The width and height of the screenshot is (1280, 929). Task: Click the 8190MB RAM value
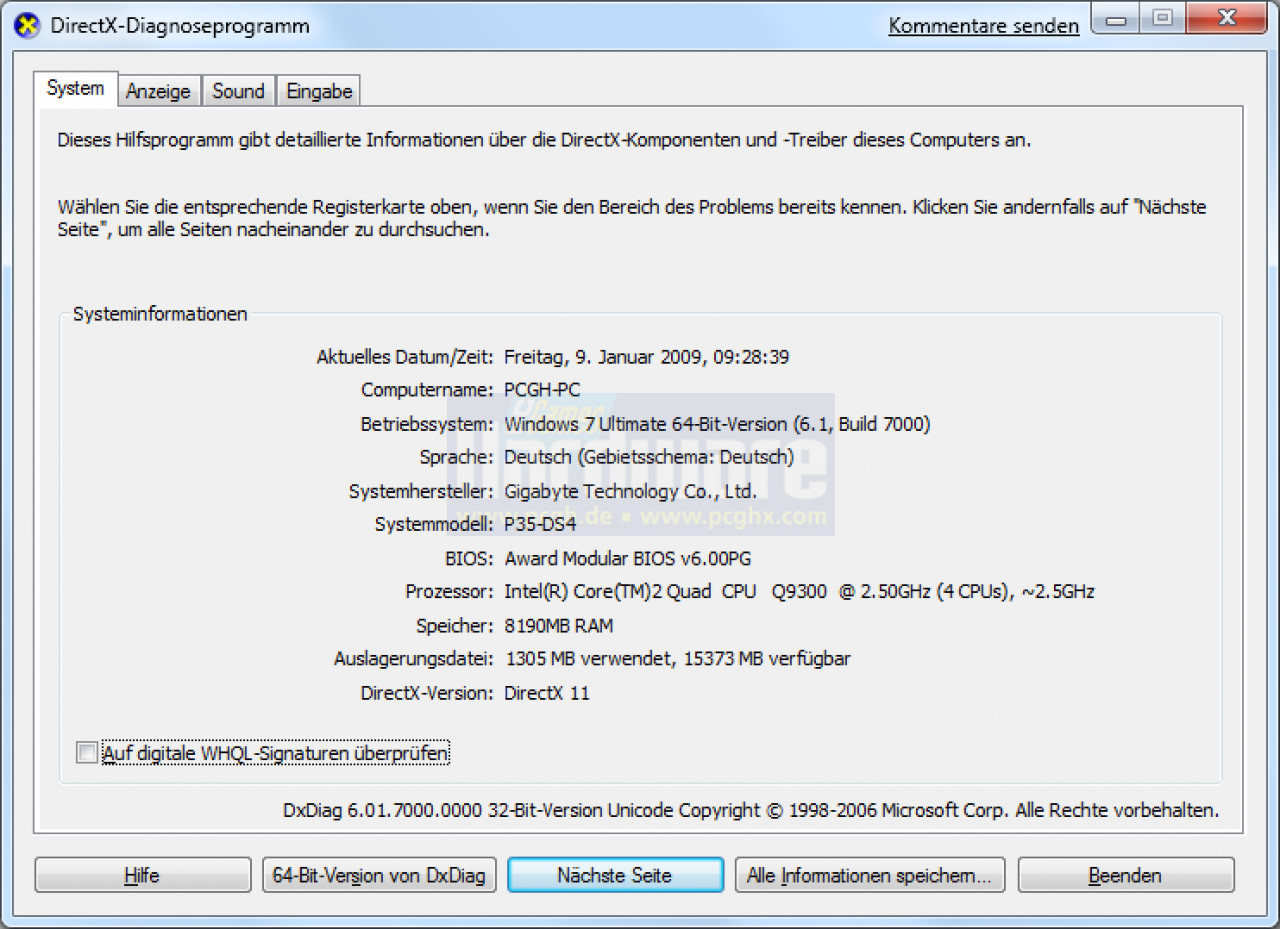[x=559, y=626]
